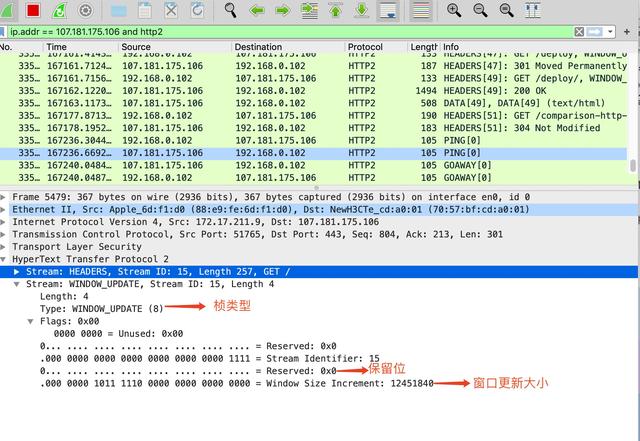640x441 pixels.
Task: Find a packet with magnifier
Action: pos(231,10)
